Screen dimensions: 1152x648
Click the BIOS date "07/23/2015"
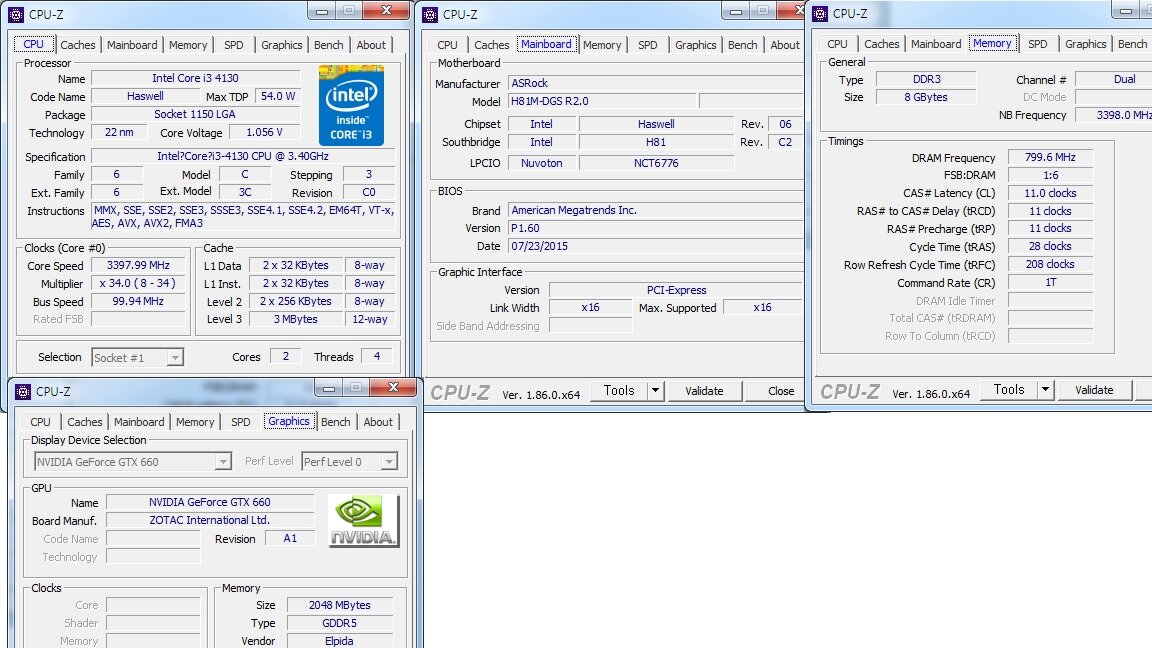655,246
